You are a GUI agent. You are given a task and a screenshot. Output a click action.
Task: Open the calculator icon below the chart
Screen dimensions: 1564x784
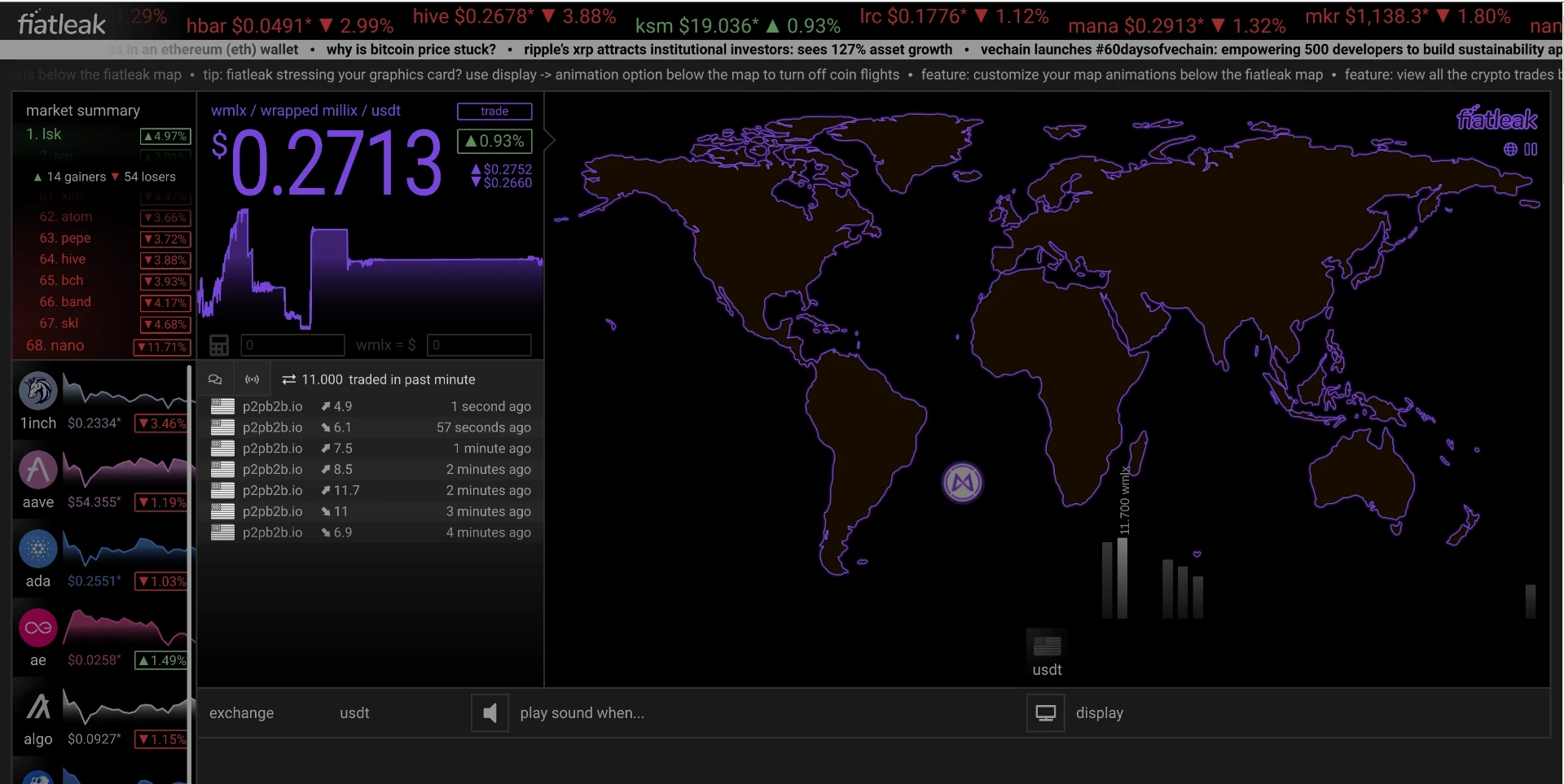coord(219,345)
